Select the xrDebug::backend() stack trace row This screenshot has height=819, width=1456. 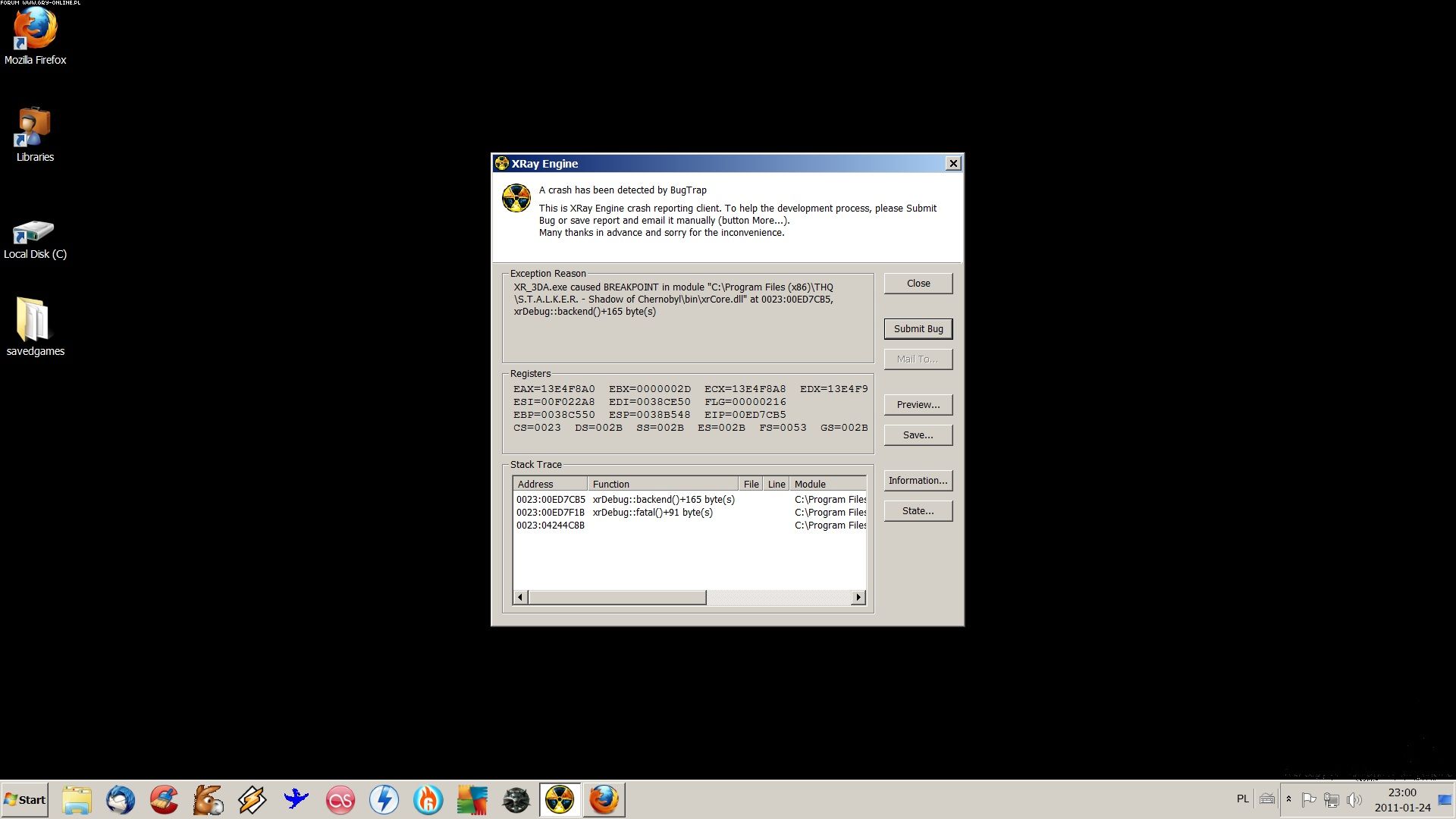(690, 500)
